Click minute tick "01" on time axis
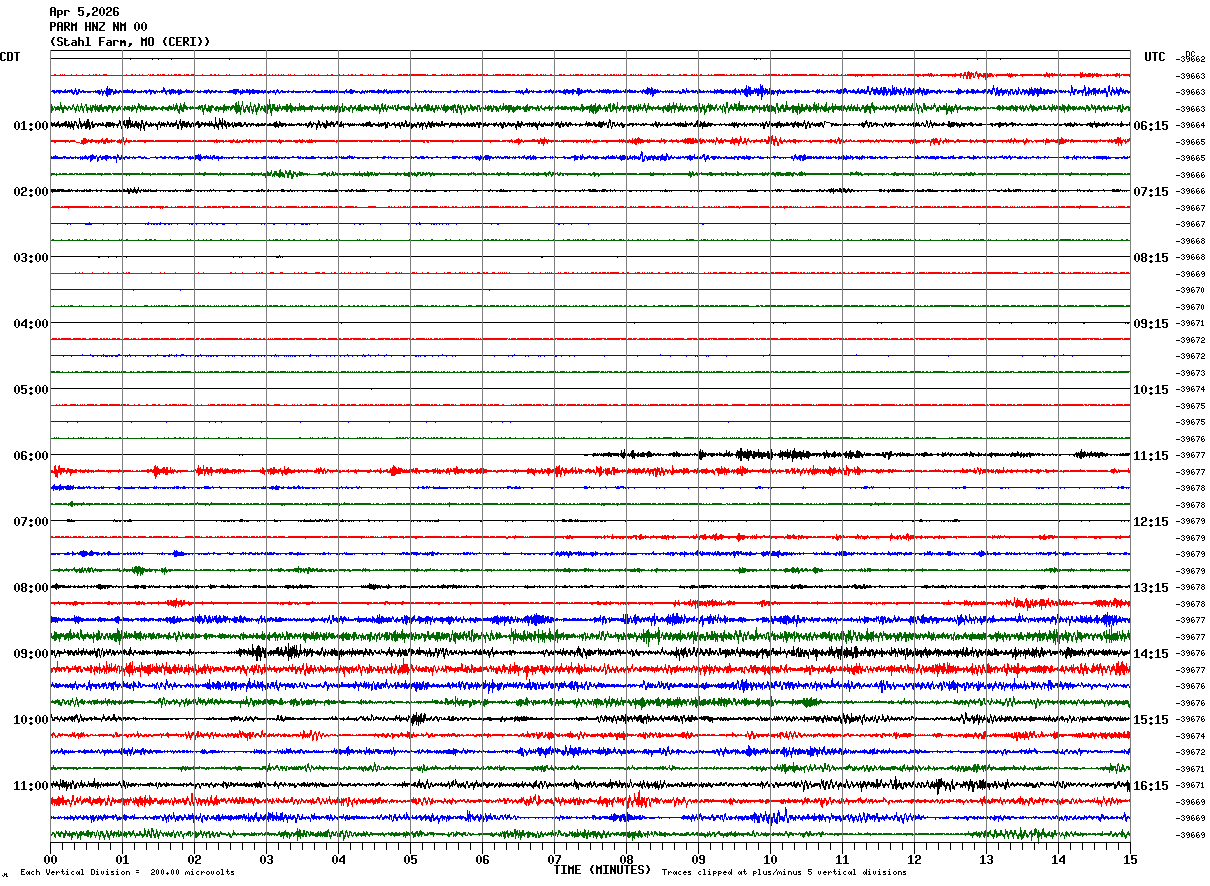The height and width of the screenshot is (886, 1210). click(x=122, y=859)
